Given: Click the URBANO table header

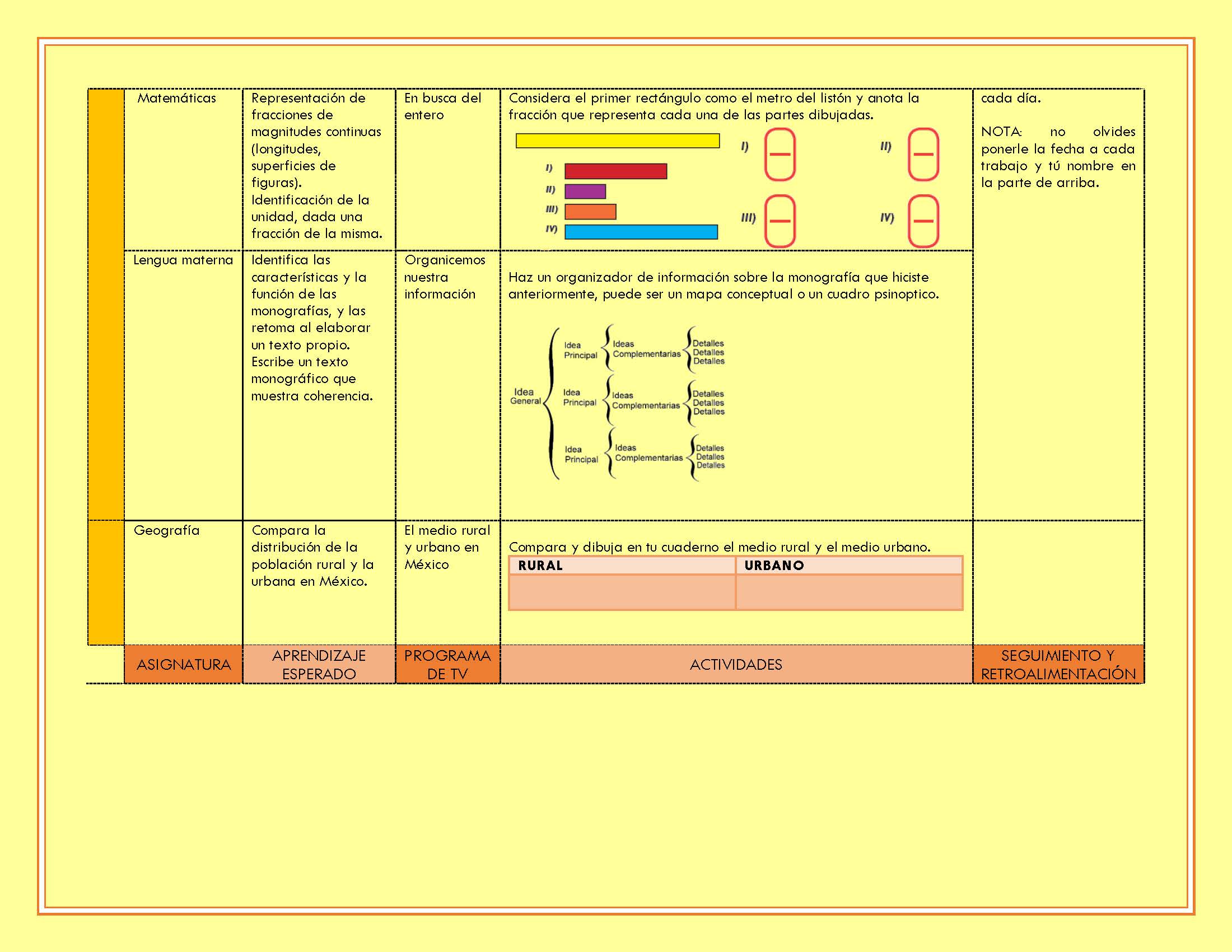Looking at the screenshot, I should click(x=850, y=565).
